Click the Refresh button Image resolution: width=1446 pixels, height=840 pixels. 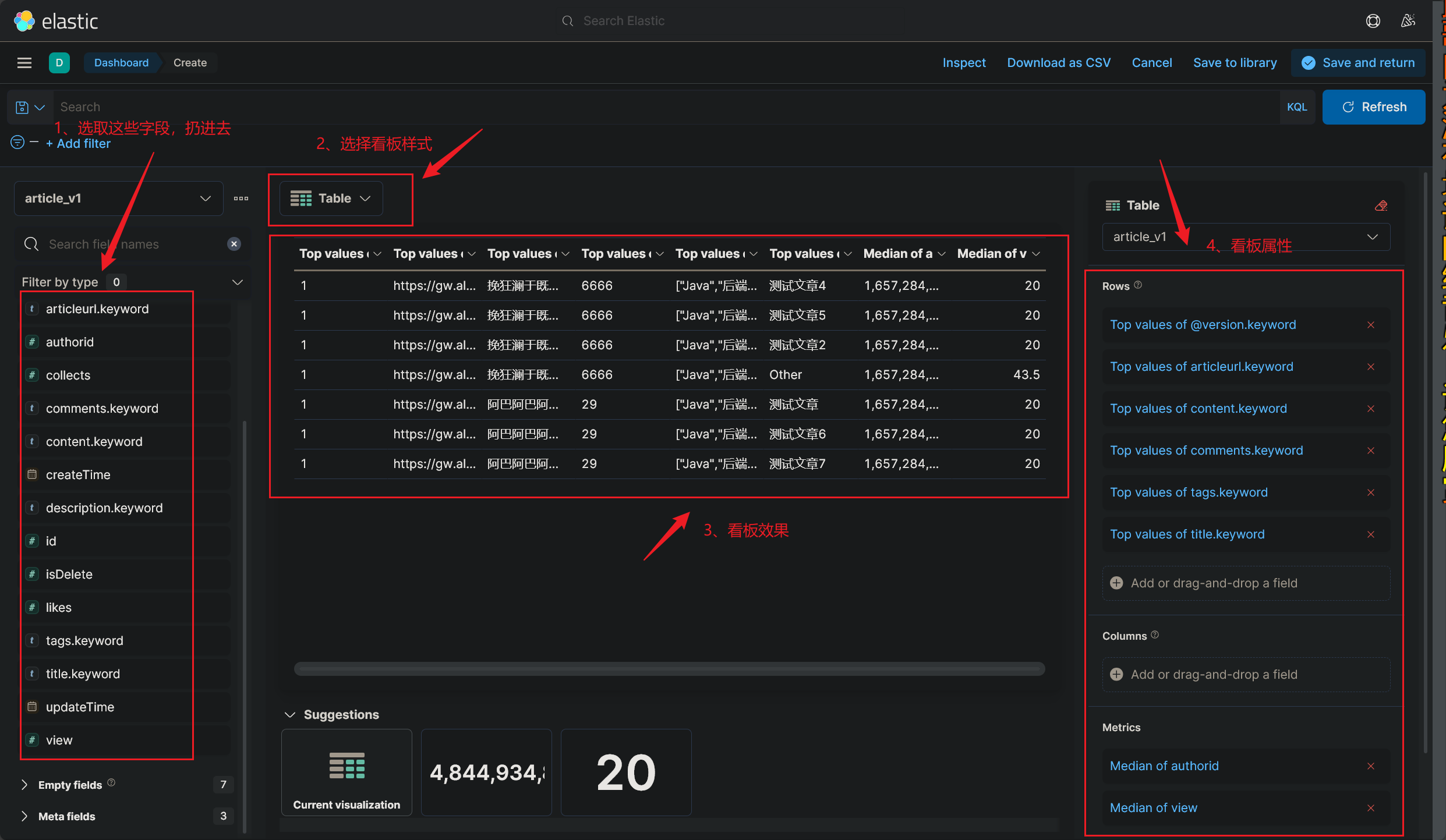(x=1374, y=107)
